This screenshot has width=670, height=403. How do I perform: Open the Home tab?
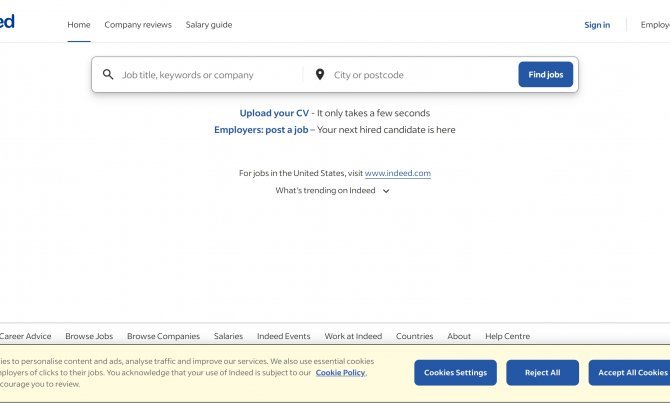pyautogui.click(x=79, y=25)
